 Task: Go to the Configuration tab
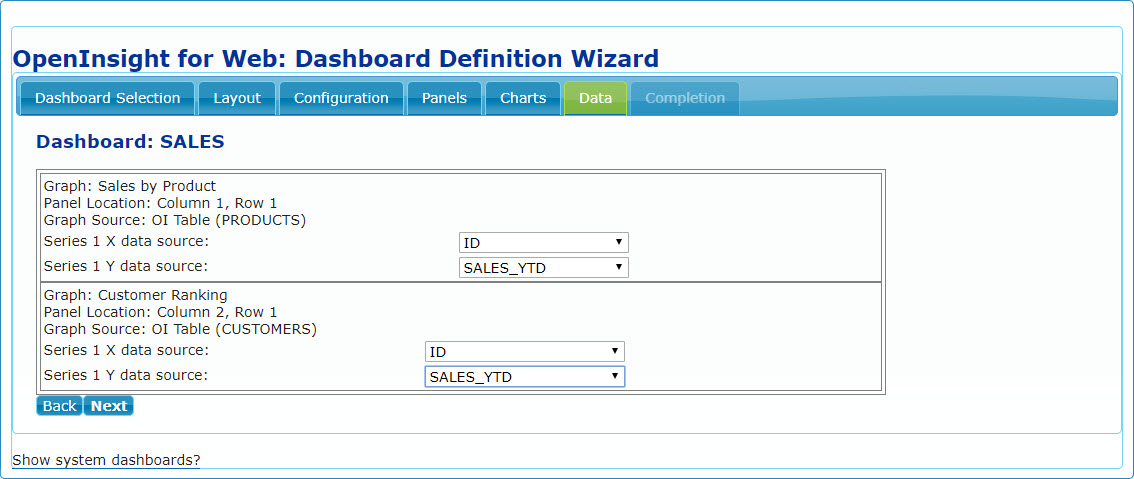[x=341, y=98]
